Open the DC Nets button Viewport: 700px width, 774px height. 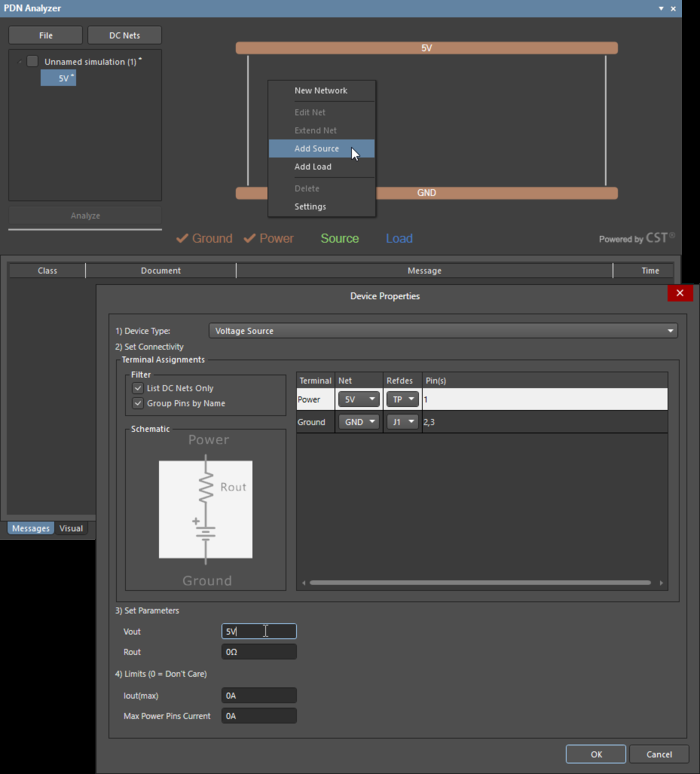pyautogui.click(x=124, y=36)
